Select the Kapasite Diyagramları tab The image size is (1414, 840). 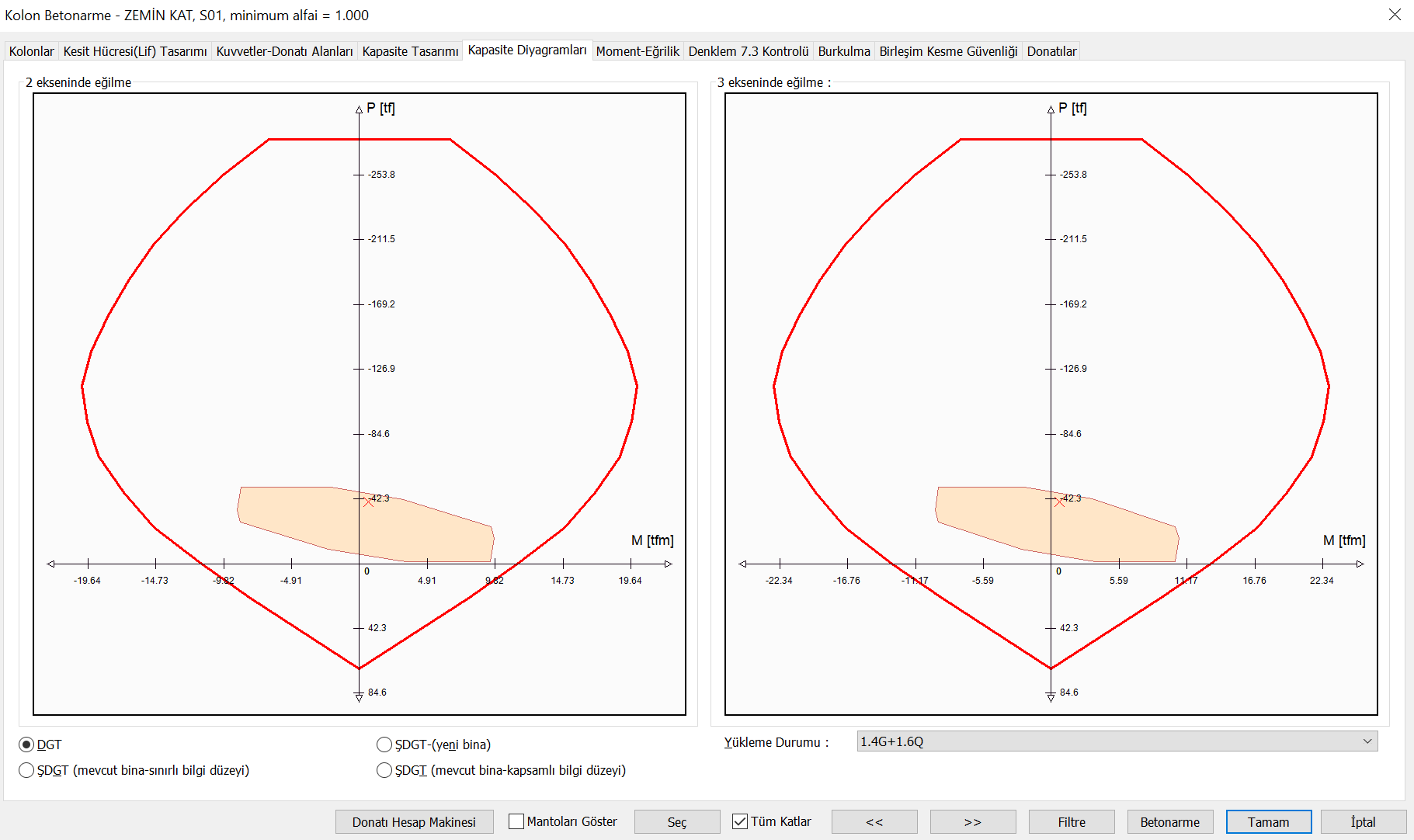pyautogui.click(x=527, y=50)
